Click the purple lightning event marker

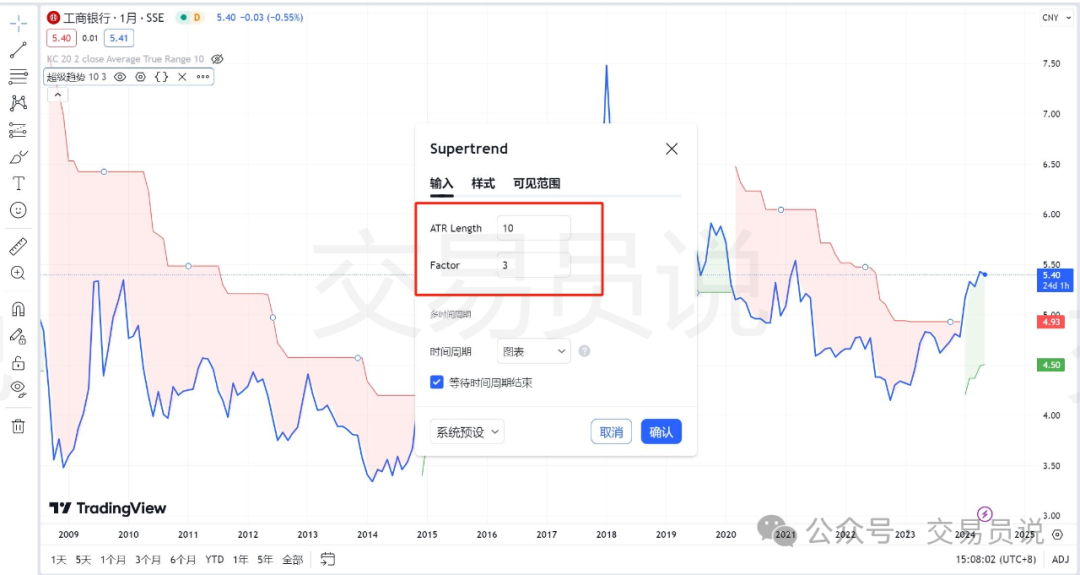tap(985, 514)
